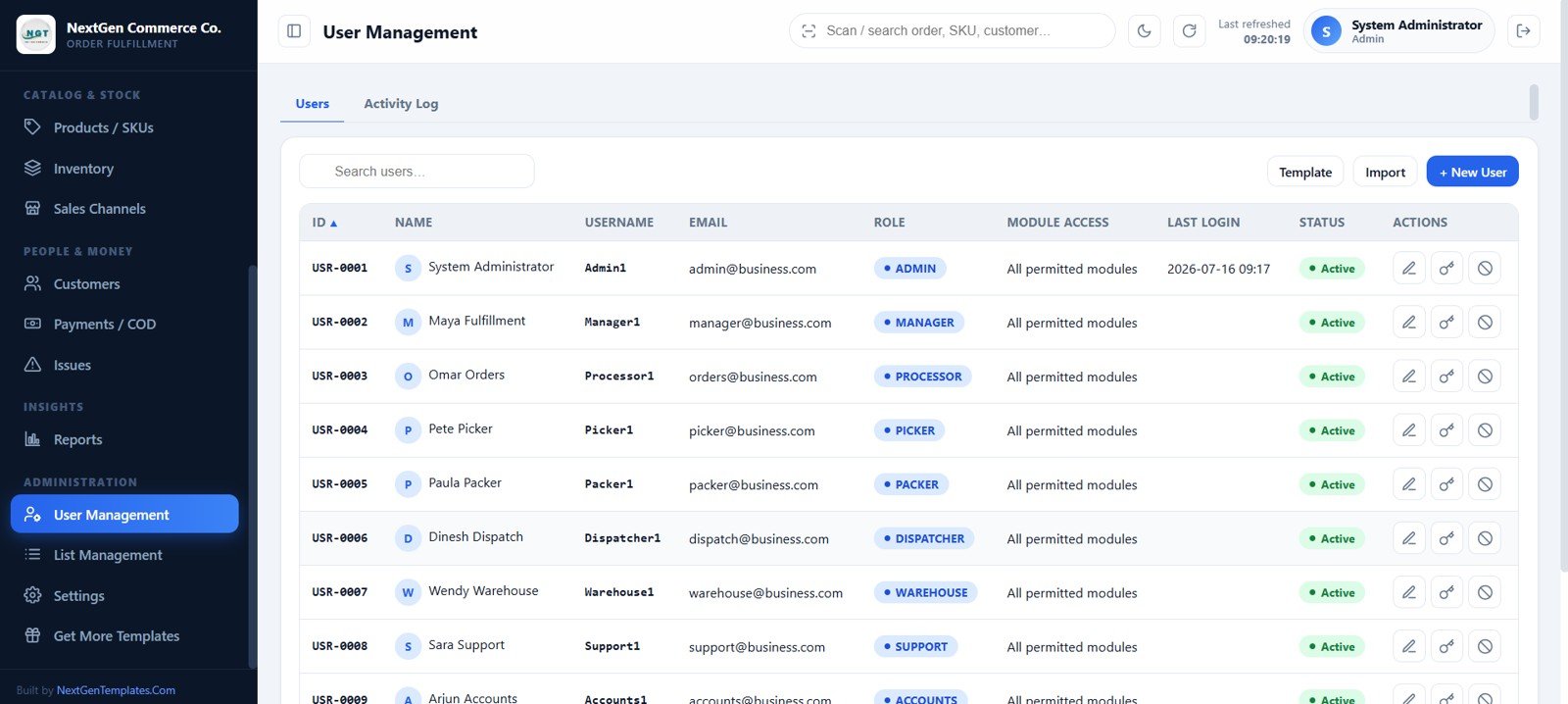This screenshot has width=1568, height=704.
Task: Click the scan icon in the search bar
Action: coord(808,31)
